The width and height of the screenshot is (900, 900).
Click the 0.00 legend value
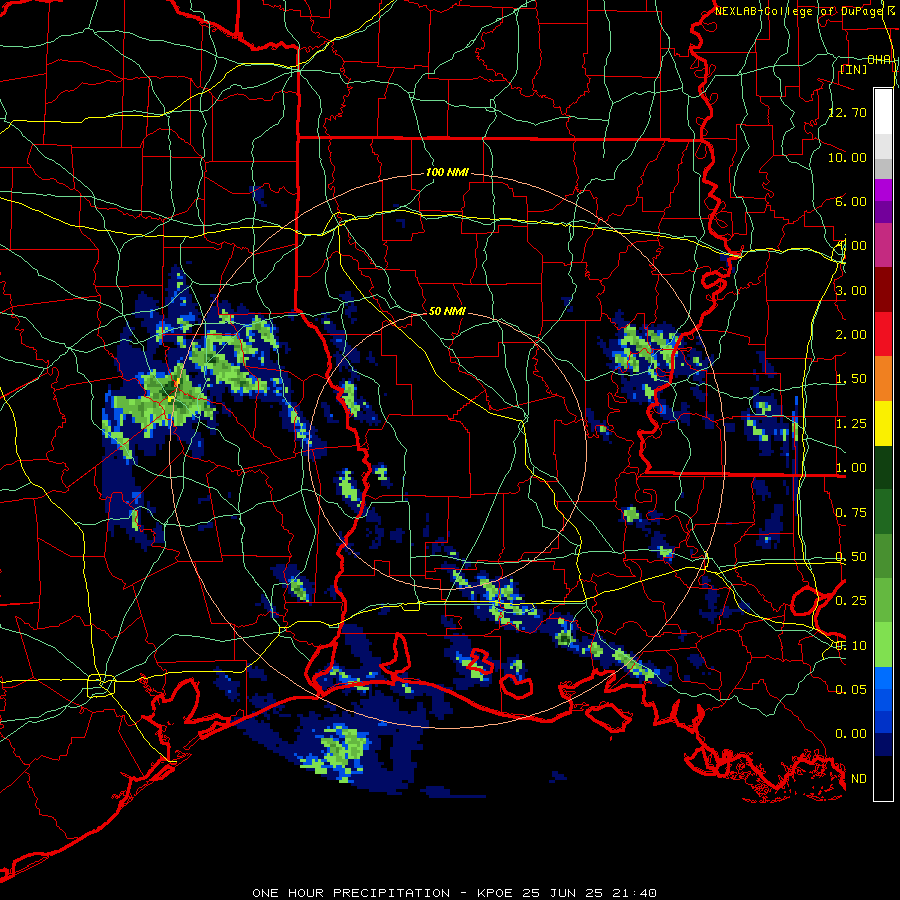point(851,734)
